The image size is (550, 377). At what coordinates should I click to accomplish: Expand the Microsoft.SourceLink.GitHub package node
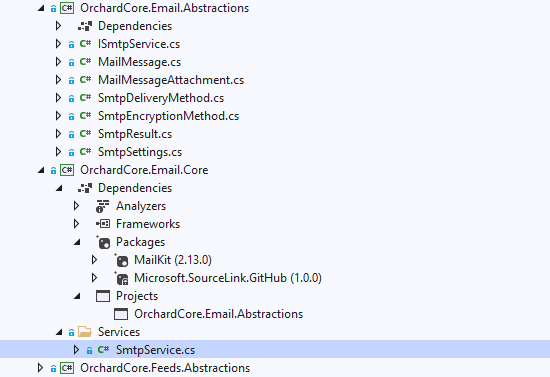point(94,278)
